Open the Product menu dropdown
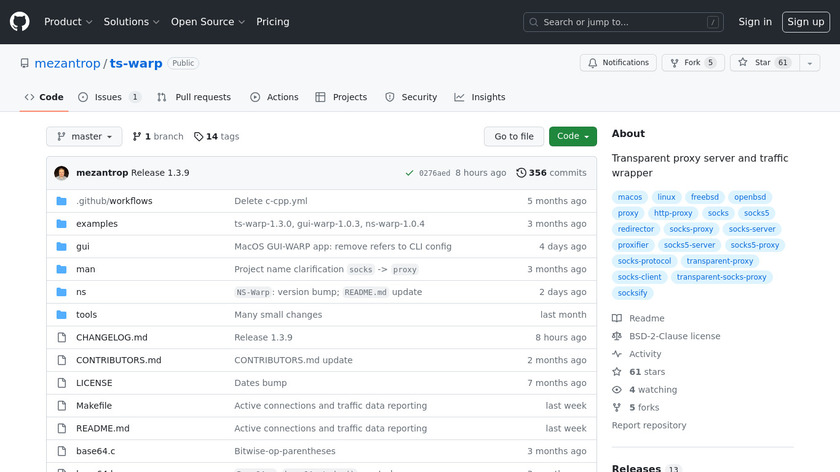The height and width of the screenshot is (472, 840). [68, 22]
